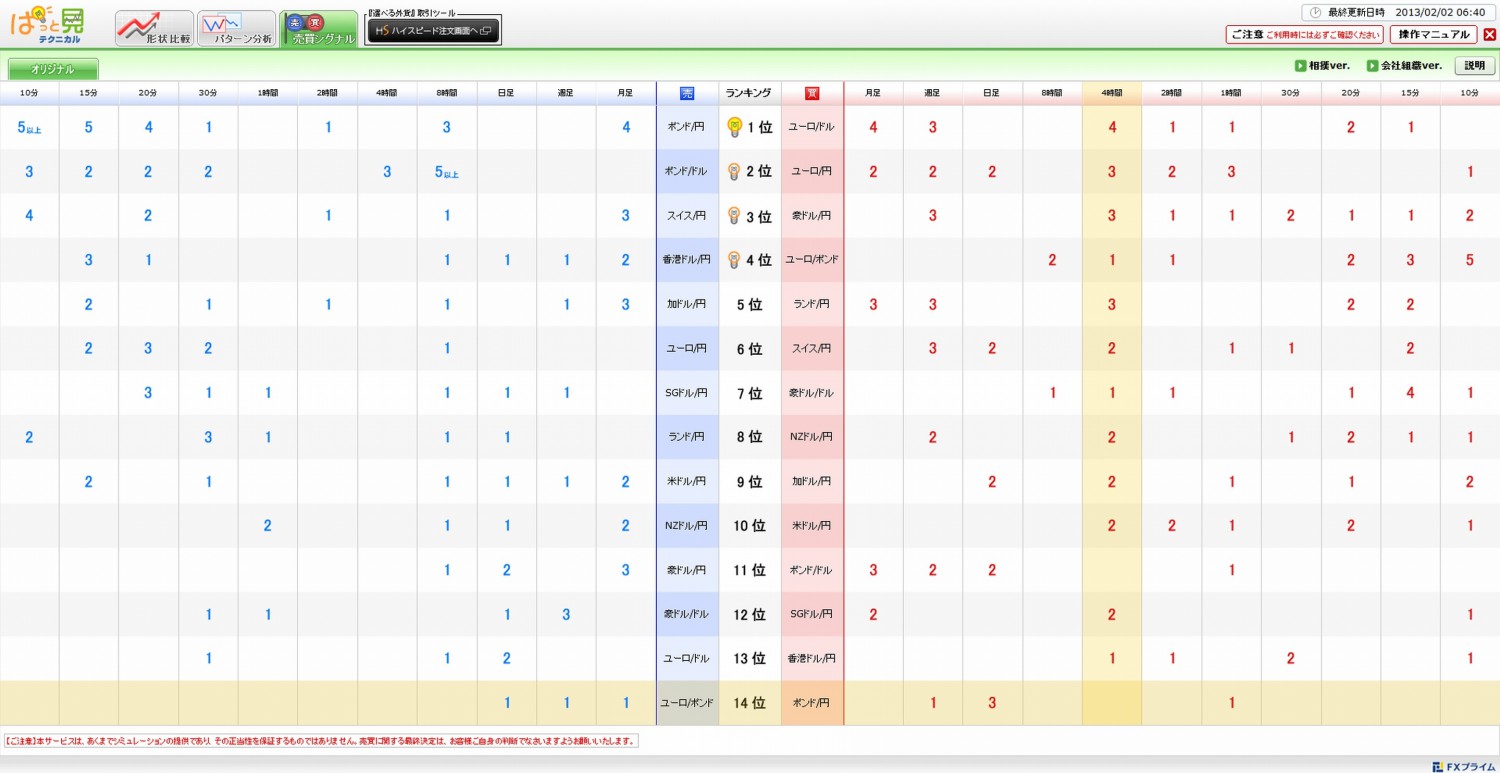
Task: Click the blue 売 sell header icon
Action: [x=687, y=93]
